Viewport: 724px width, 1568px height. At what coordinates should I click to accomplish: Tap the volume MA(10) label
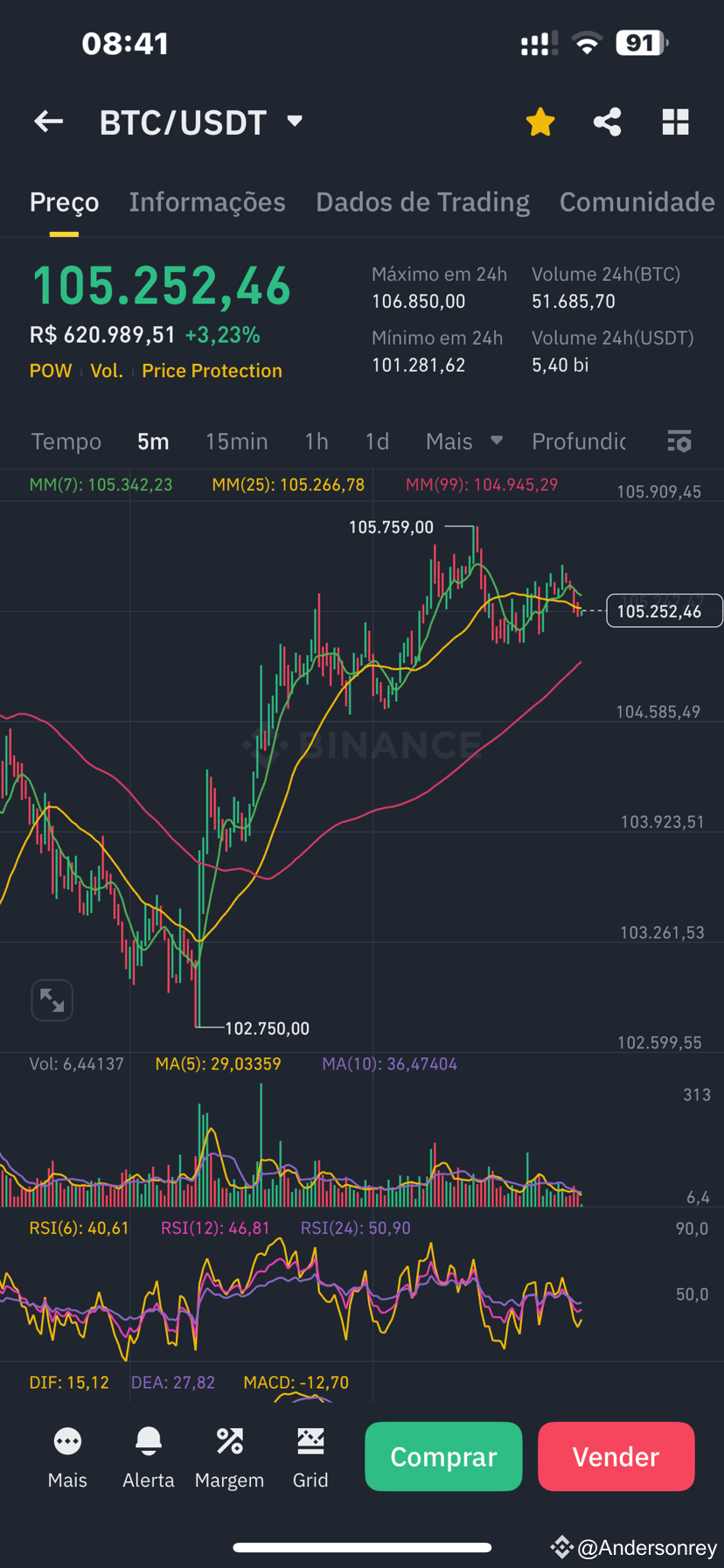tap(389, 1064)
